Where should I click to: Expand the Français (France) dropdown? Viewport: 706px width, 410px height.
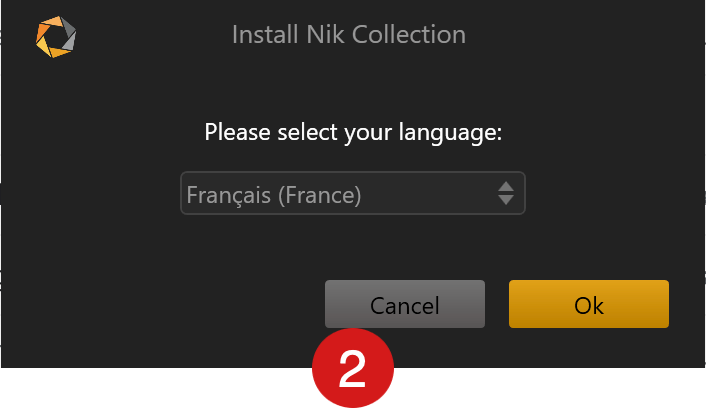353,193
